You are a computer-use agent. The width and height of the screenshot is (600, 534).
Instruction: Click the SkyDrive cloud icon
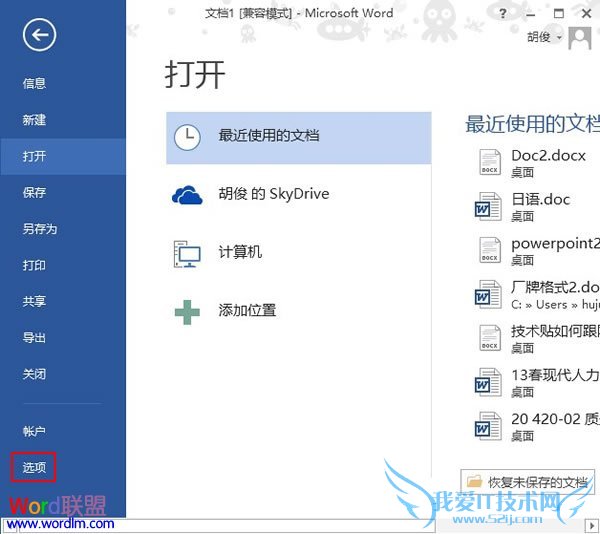coord(187,195)
